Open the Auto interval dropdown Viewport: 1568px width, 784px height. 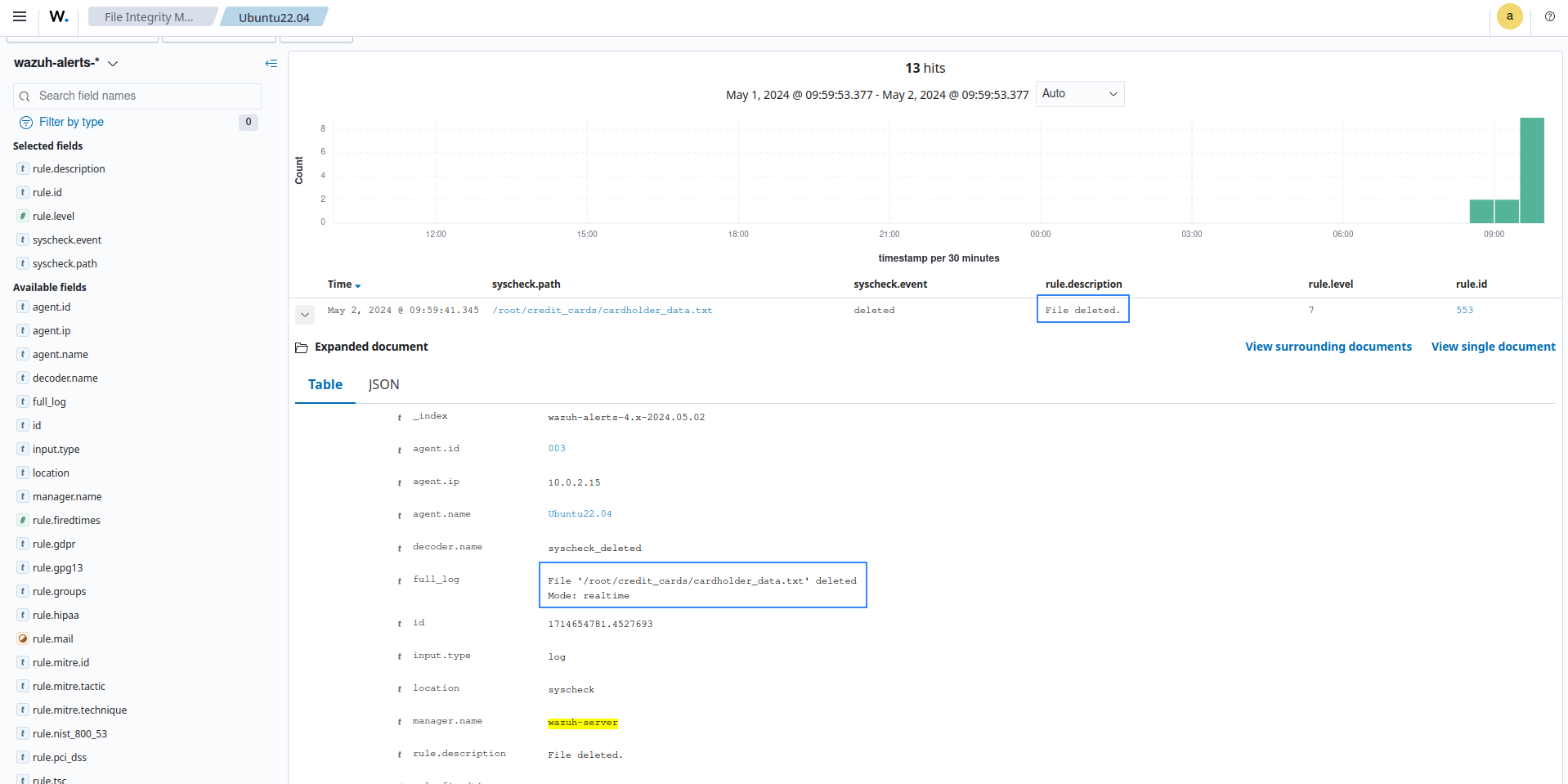pos(1079,94)
